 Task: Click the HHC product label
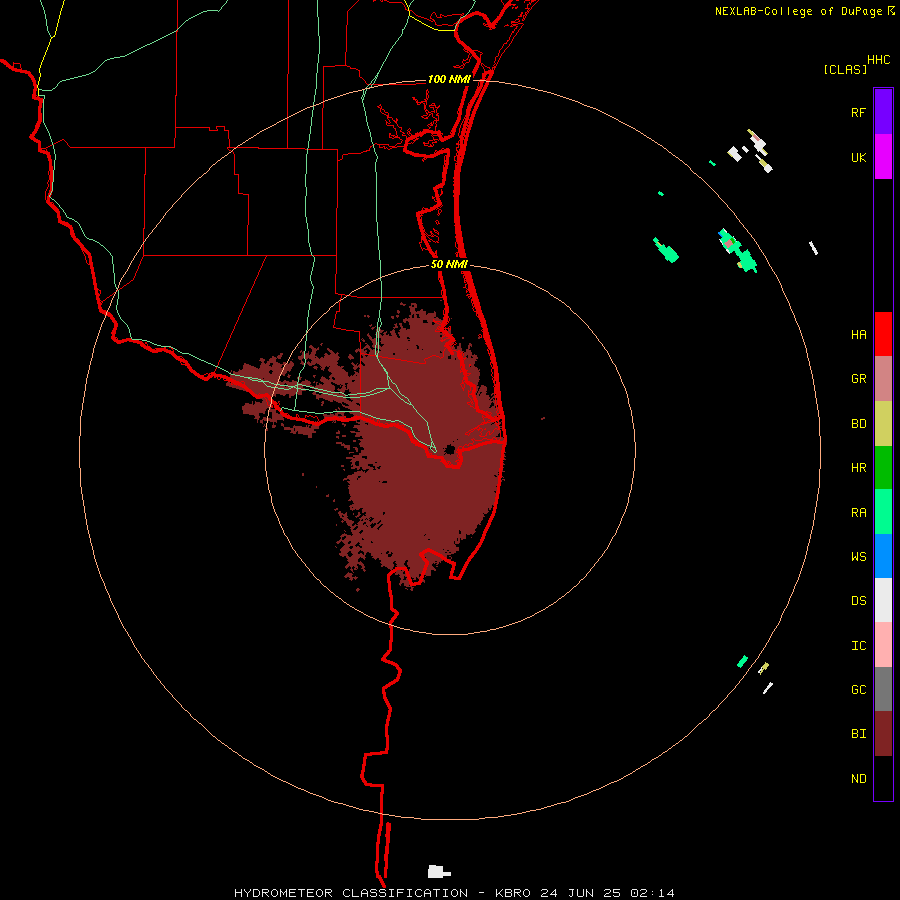pyautogui.click(x=878, y=60)
